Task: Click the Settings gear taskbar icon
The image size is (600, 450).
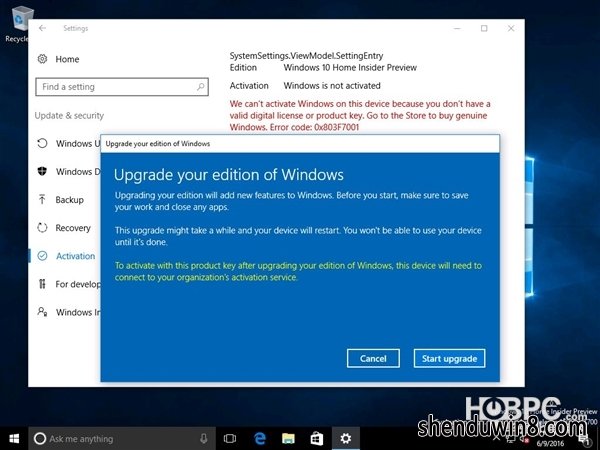Action: click(x=346, y=439)
